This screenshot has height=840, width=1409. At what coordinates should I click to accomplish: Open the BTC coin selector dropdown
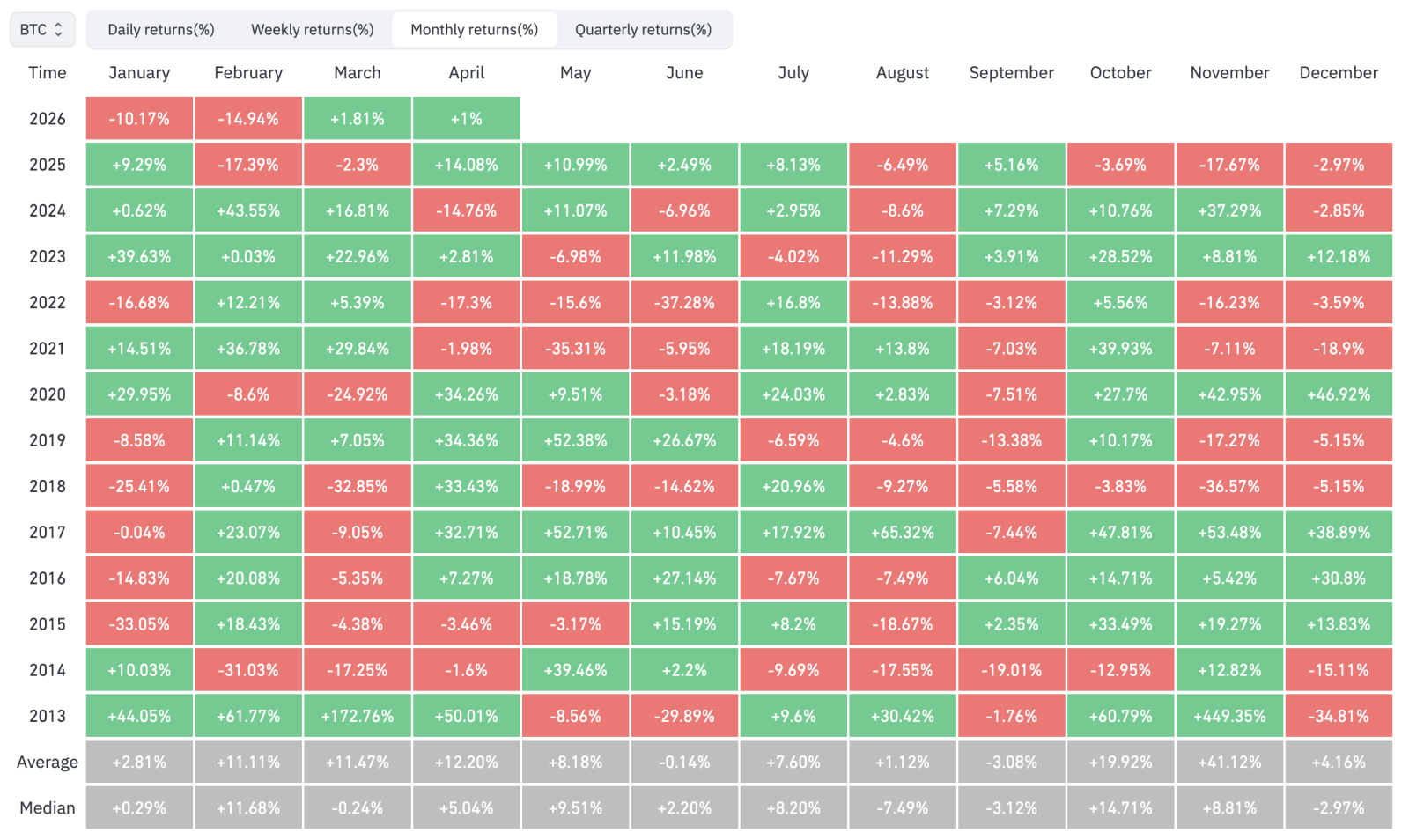[41, 29]
